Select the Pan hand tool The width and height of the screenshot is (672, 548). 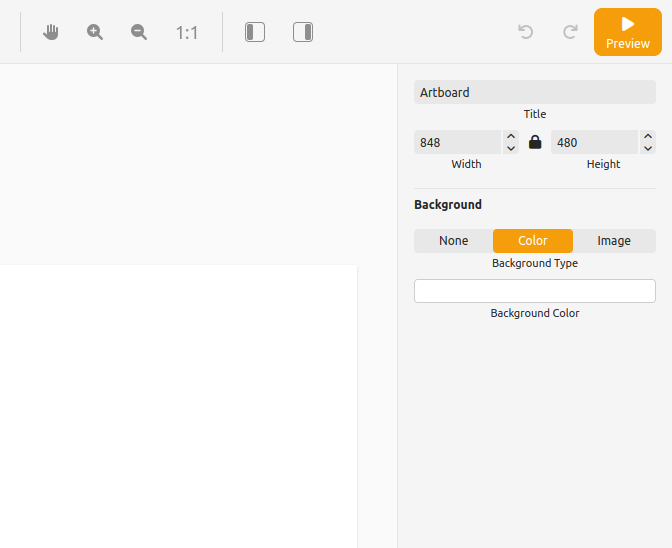coord(51,32)
